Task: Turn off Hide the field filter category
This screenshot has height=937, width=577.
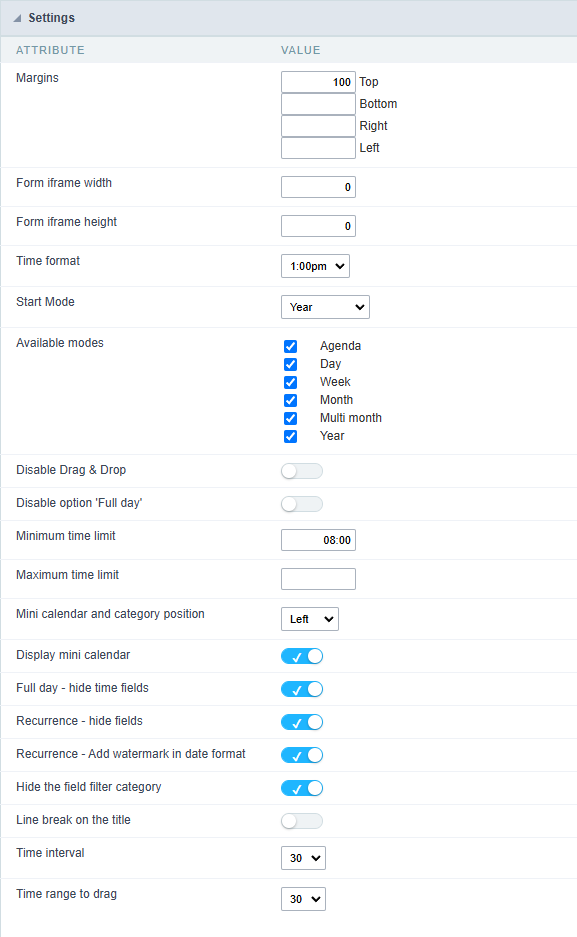Action: [301, 787]
